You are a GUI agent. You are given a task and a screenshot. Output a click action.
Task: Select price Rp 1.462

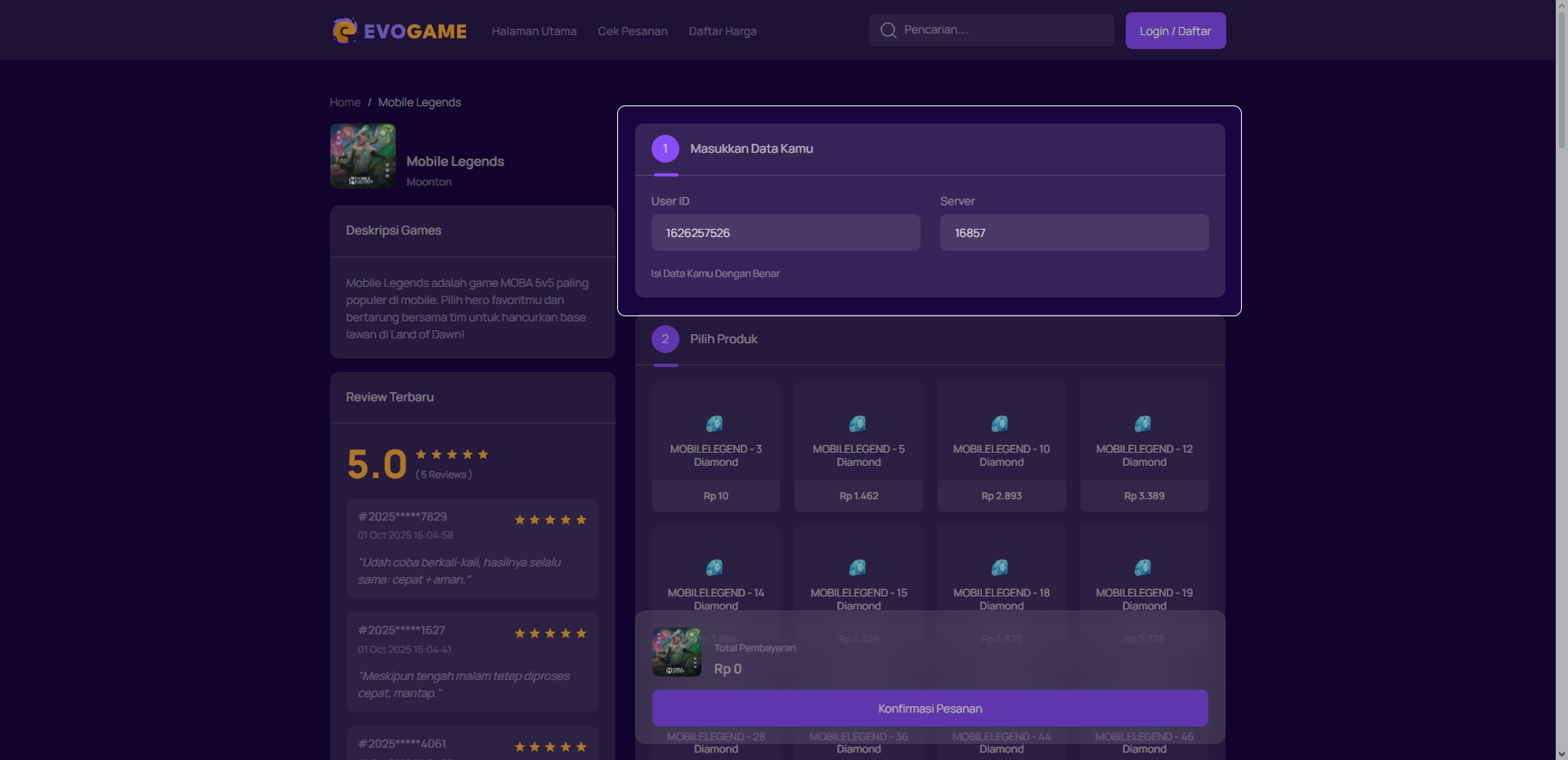click(858, 496)
